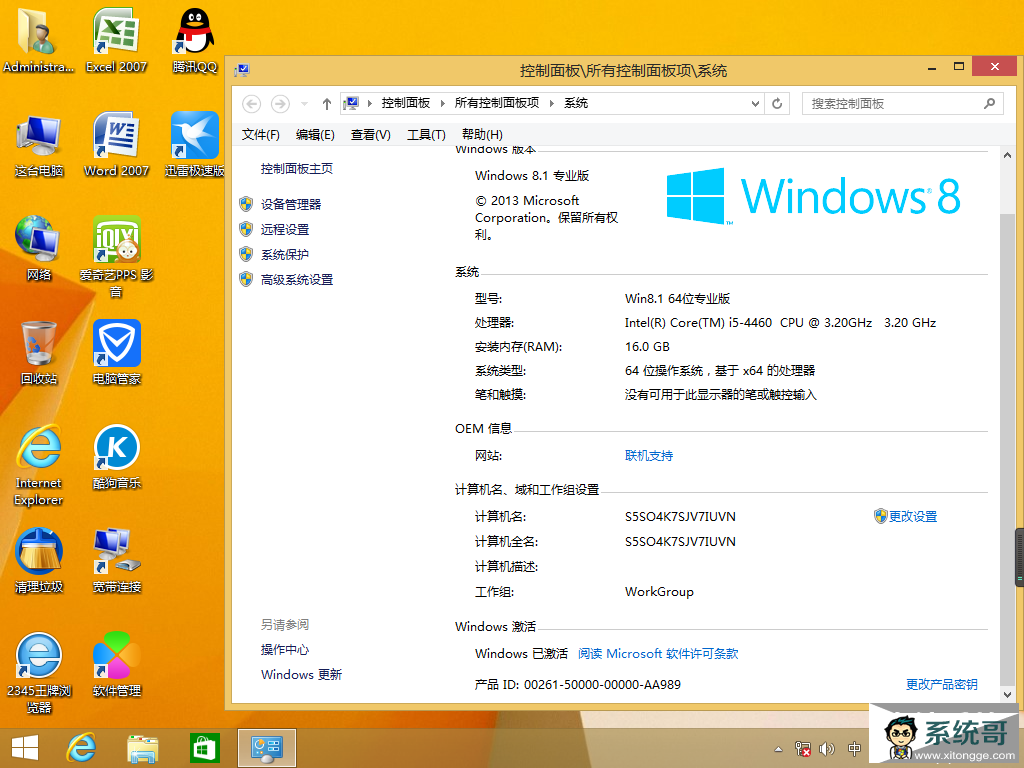Go to 控制面板主页
The image size is (1024, 768).
click(x=296, y=168)
